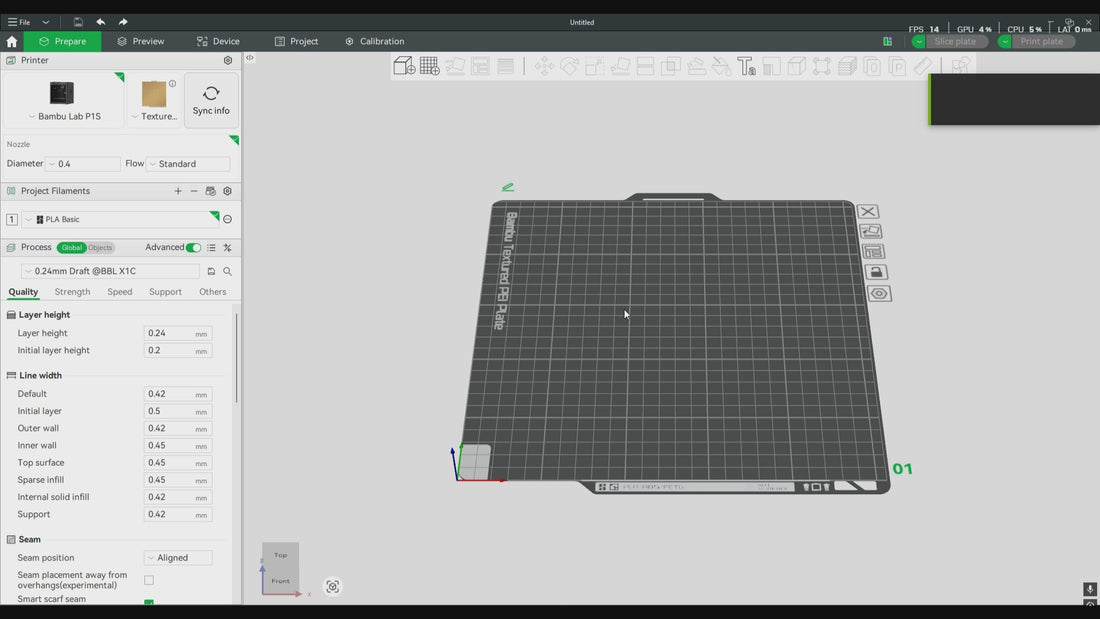Click the Home icon in top bar
The width and height of the screenshot is (1100, 619).
coord(12,41)
